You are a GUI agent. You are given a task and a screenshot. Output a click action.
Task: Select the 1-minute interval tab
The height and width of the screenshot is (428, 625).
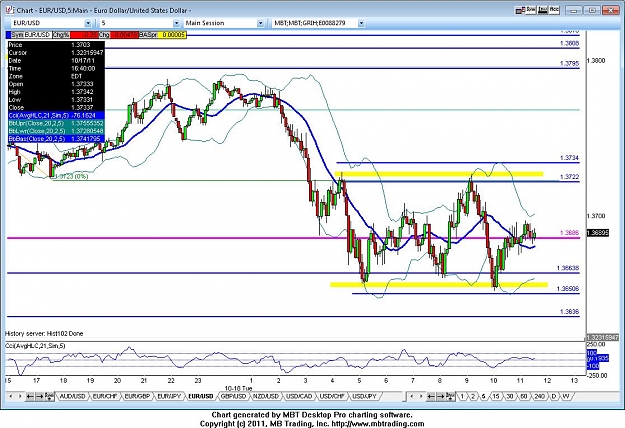[462, 397]
